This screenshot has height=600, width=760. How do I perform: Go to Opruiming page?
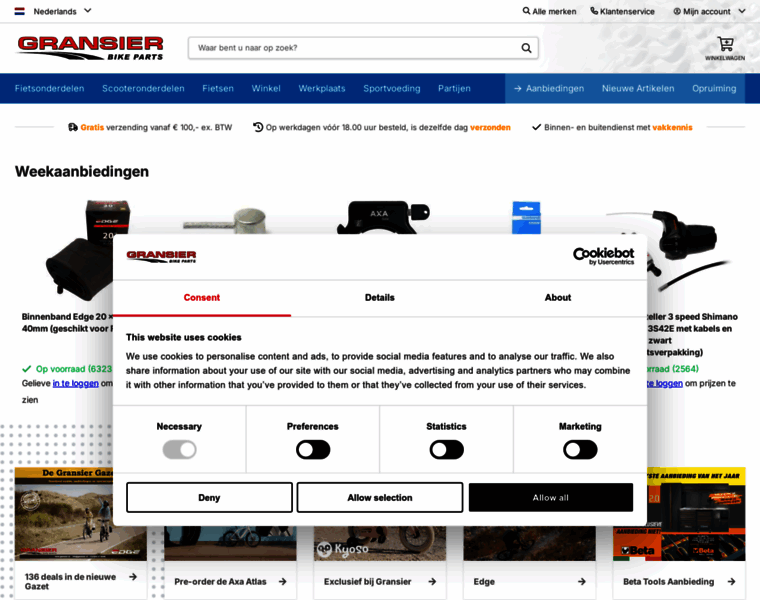[714, 88]
